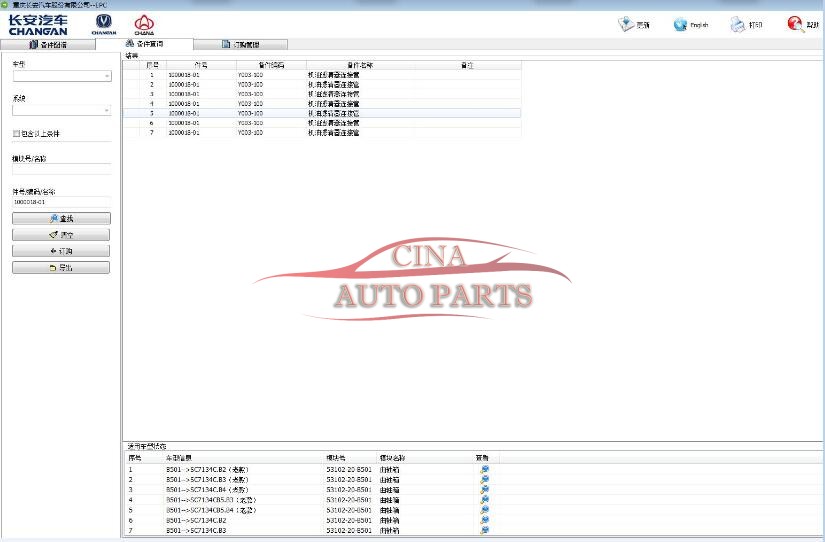The image size is (825, 542).
Task: Click view icon for row 1 B501 SC7134C.B2
Action: tap(485, 468)
